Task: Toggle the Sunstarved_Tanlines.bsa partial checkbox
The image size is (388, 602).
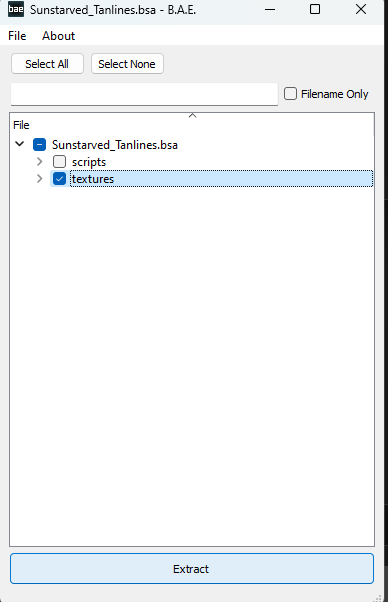Action: pyautogui.click(x=40, y=145)
